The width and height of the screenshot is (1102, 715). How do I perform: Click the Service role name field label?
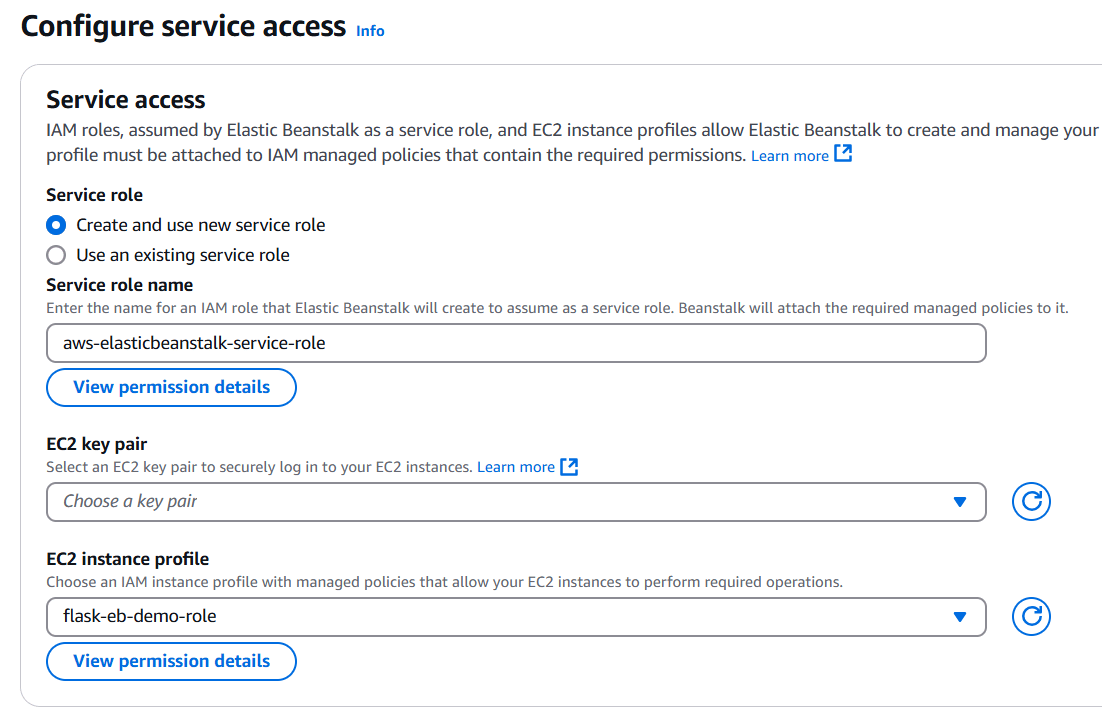(120, 285)
